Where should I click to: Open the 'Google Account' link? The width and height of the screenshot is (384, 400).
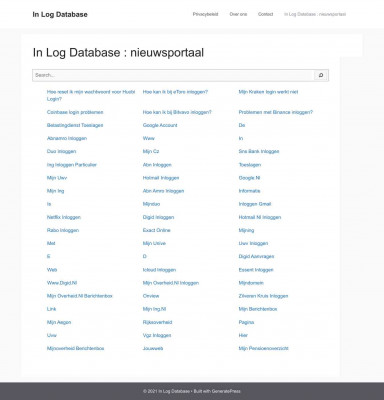coord(160,125)
